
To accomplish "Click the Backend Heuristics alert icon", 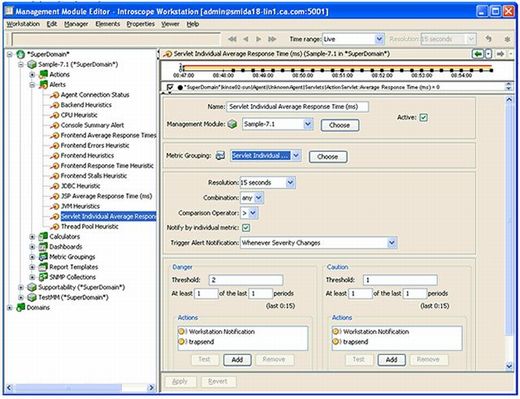I will (55, 105).
